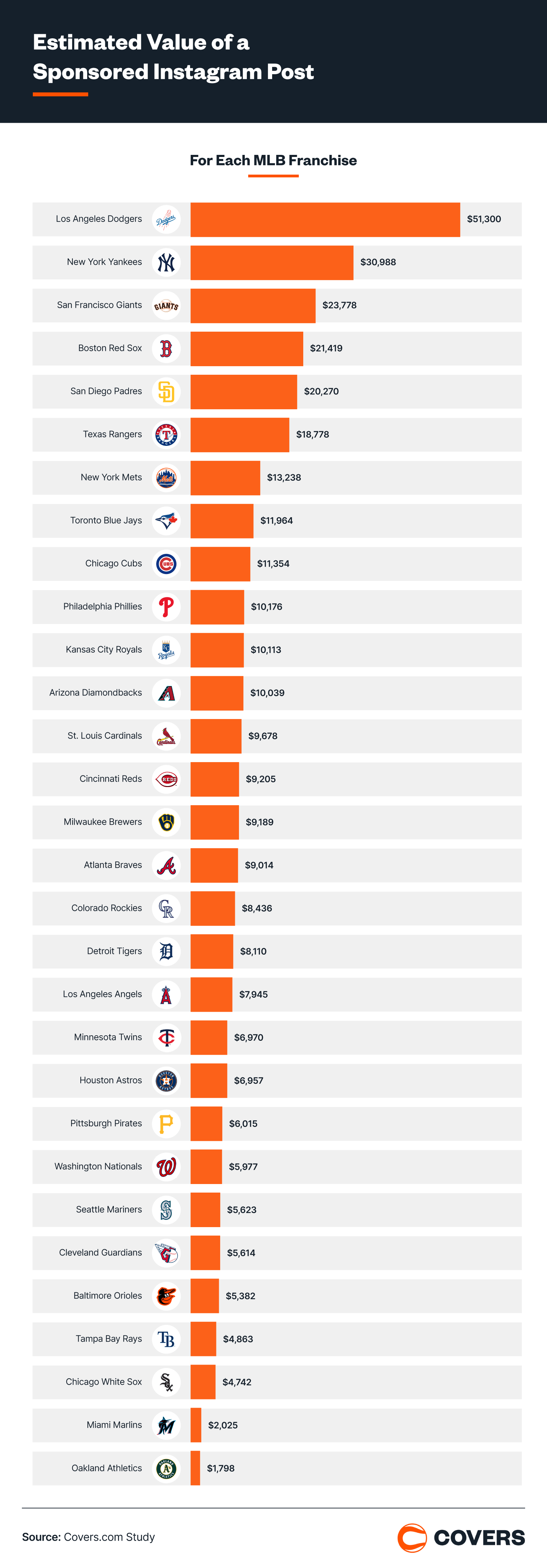Click the Covers brand logo
This screenshot has height=1568, width=547.
click(x=461, y=1538)
